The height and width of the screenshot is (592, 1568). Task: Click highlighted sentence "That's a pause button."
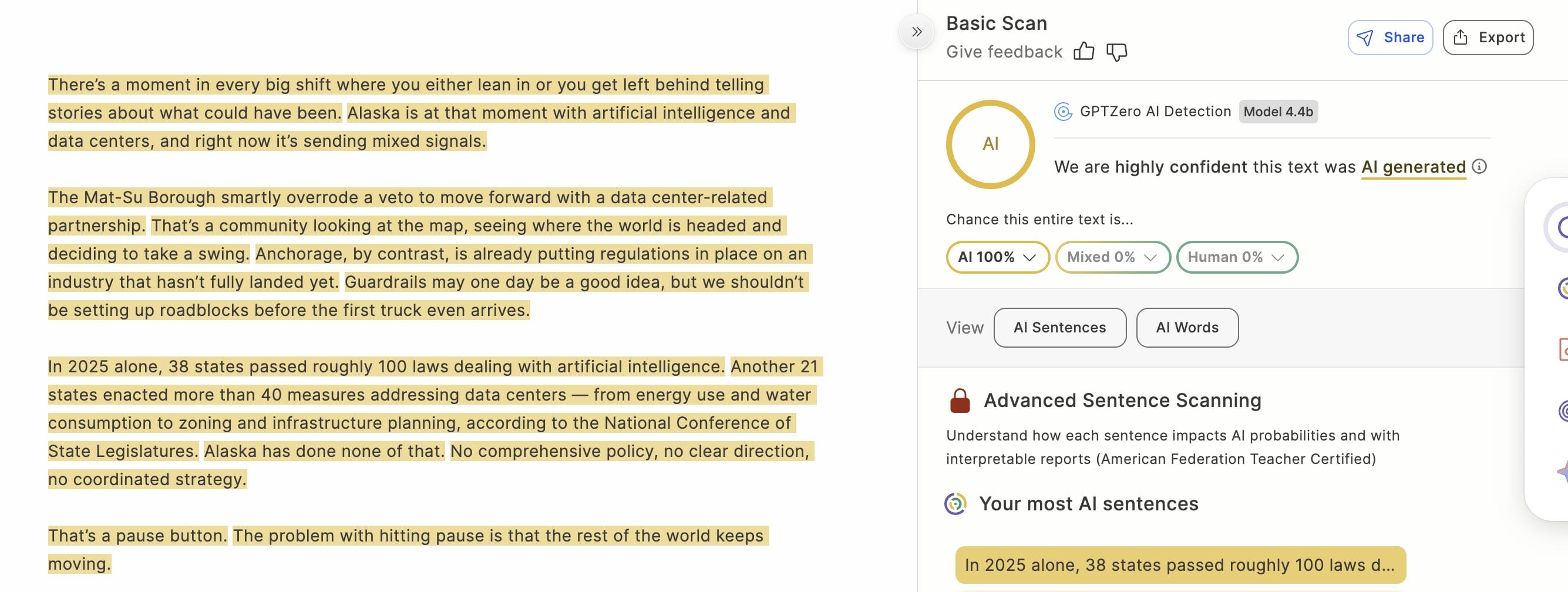pos(137,536)
